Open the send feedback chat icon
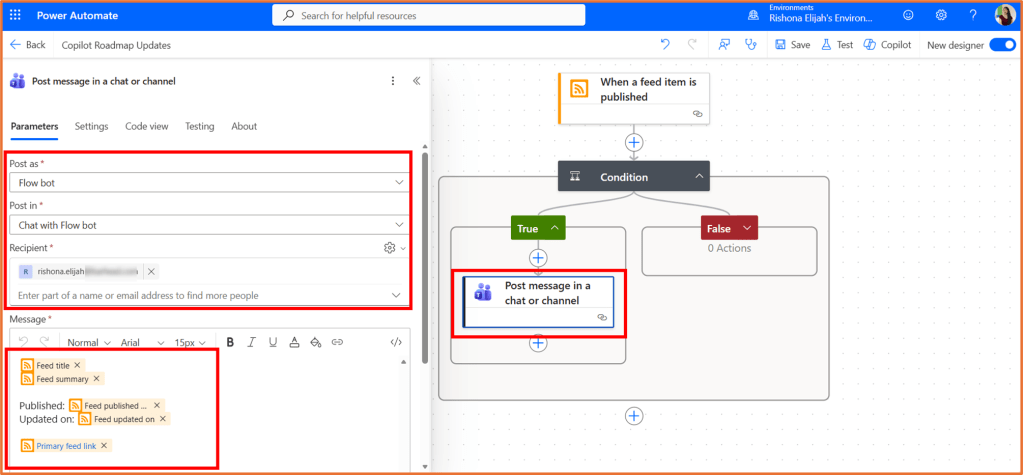1023x475 pixels. [724, 44]
